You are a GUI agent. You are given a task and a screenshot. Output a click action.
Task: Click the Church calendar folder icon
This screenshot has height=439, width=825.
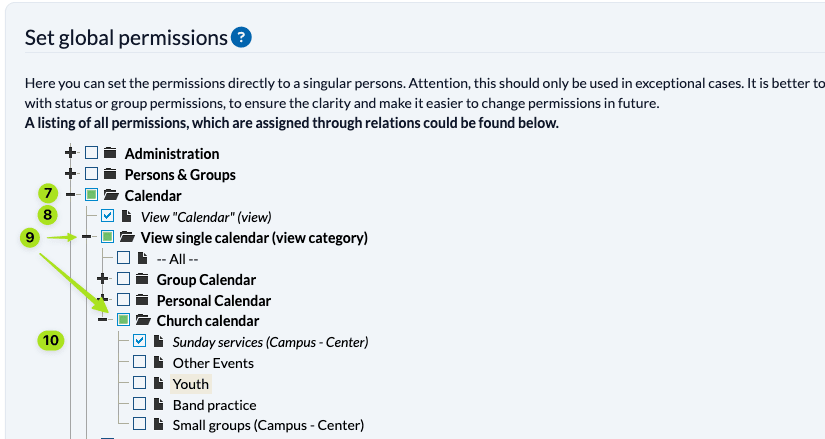click(142, 321)
